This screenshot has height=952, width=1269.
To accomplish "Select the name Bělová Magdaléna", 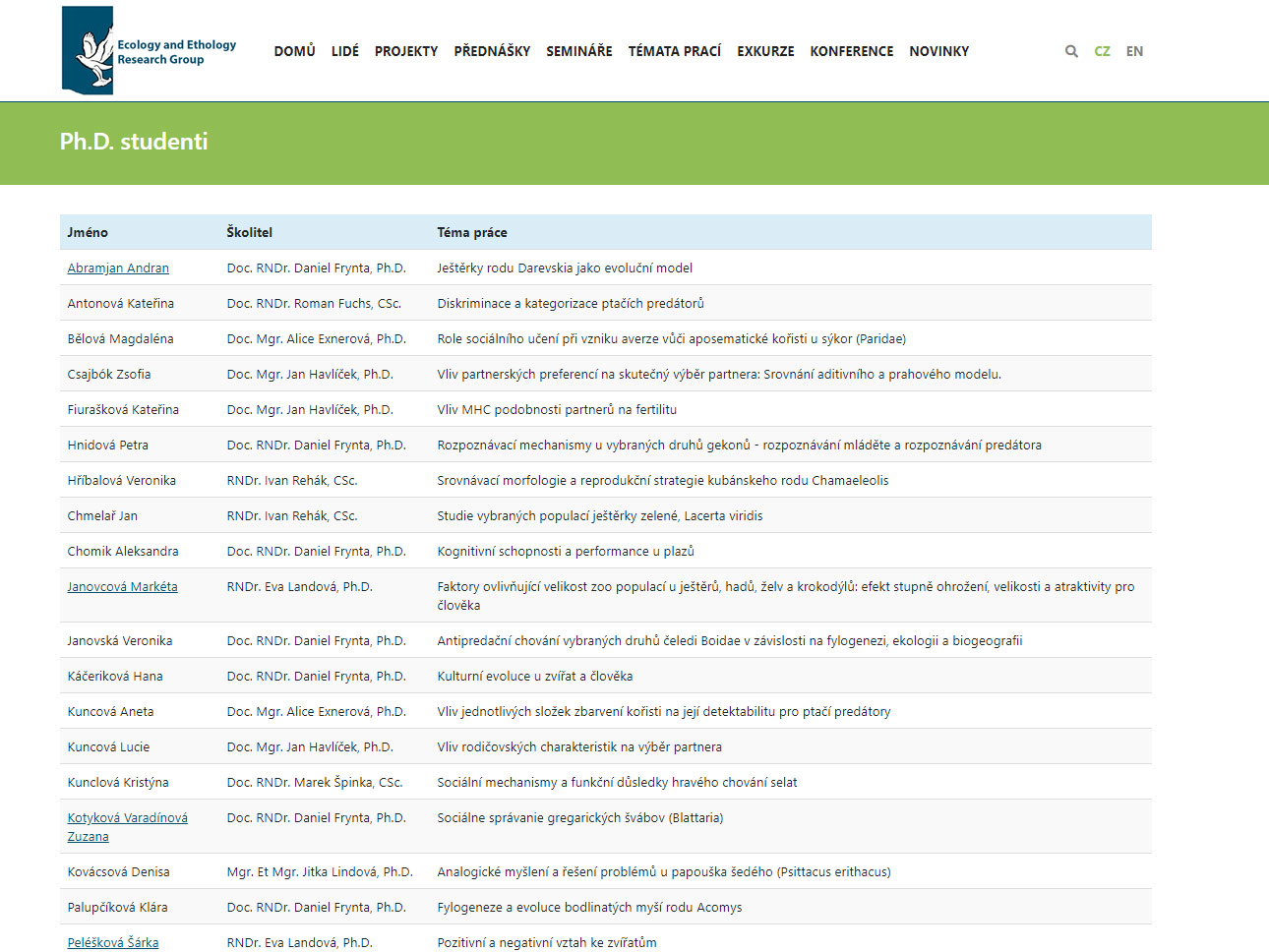I will point(120,338).
